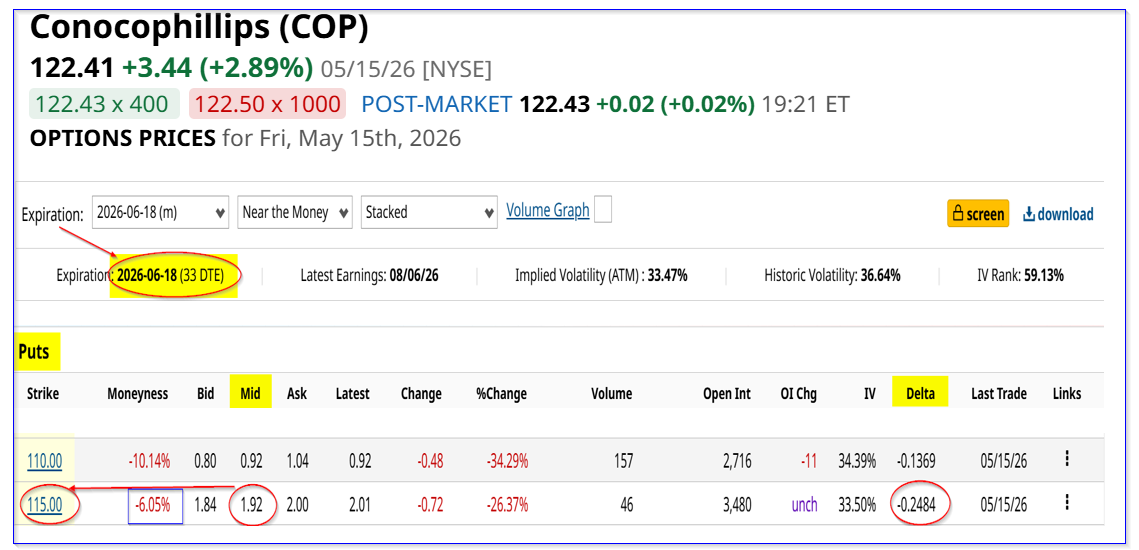
Task: Select the 34.39% IV cell
Action: point(856,461)
